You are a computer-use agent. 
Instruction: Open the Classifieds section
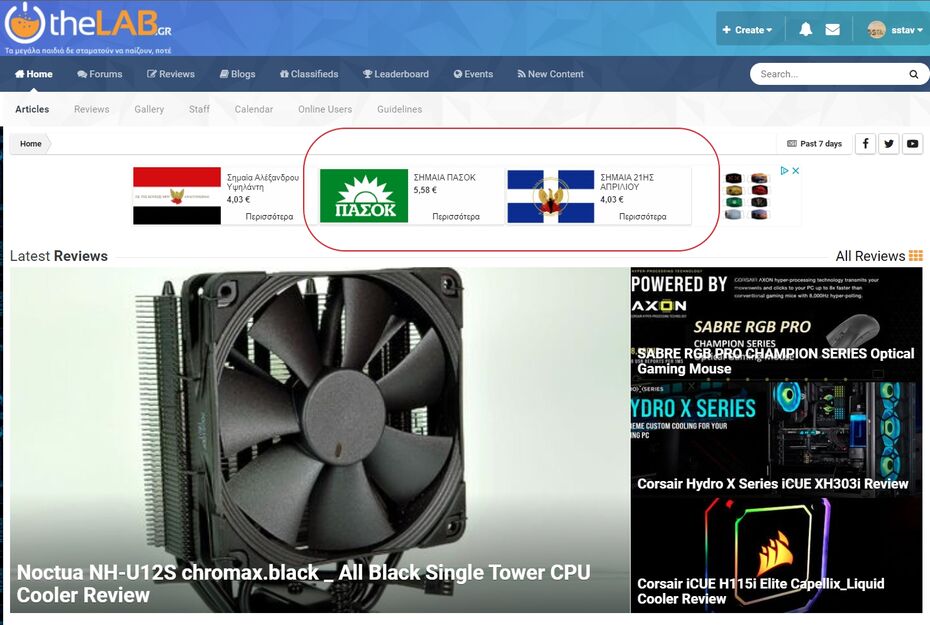point(309,74)
